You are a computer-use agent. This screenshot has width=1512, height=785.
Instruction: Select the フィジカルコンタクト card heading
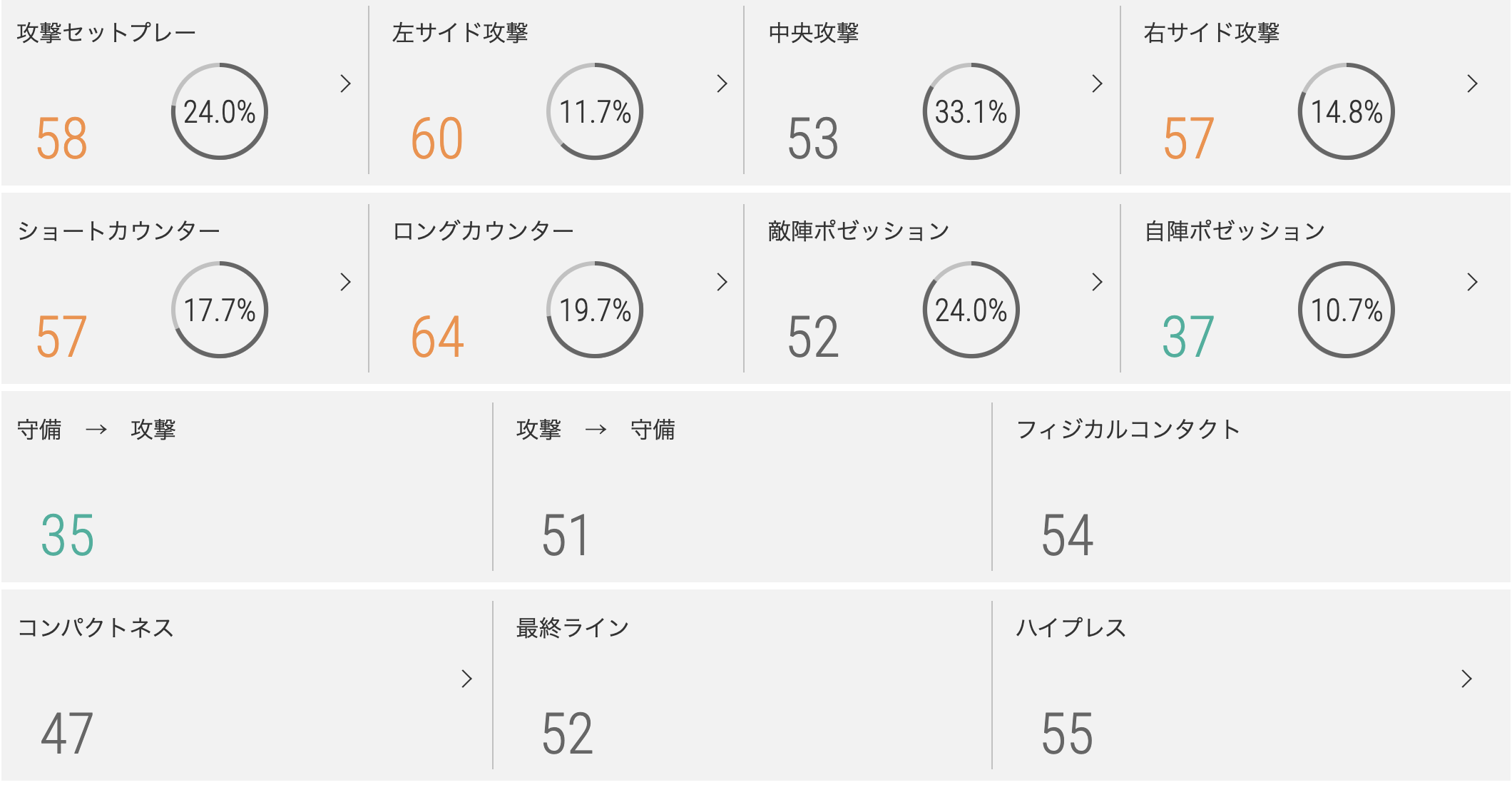[1128, 430]
